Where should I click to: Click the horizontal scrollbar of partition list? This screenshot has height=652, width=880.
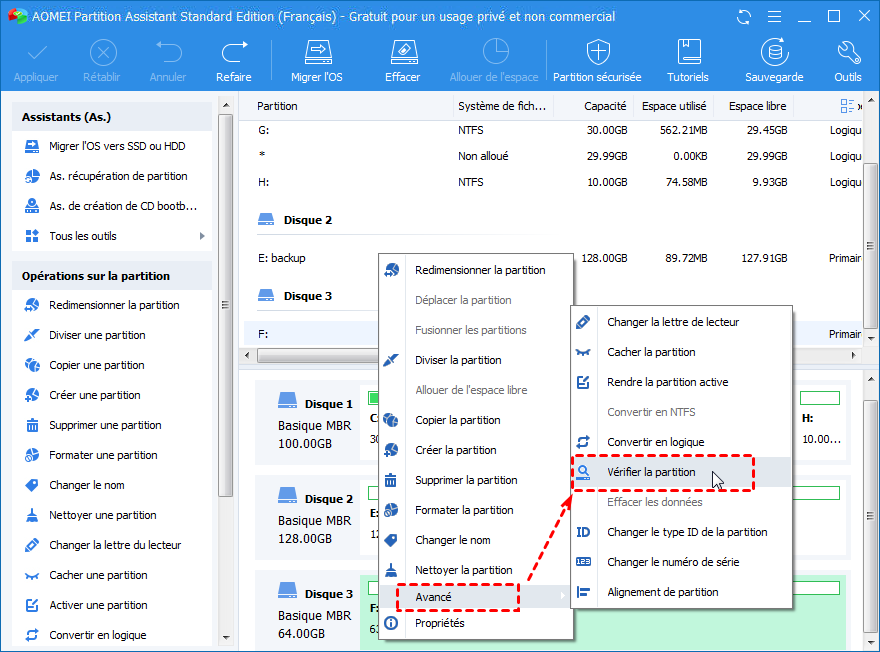pos(317,355)
